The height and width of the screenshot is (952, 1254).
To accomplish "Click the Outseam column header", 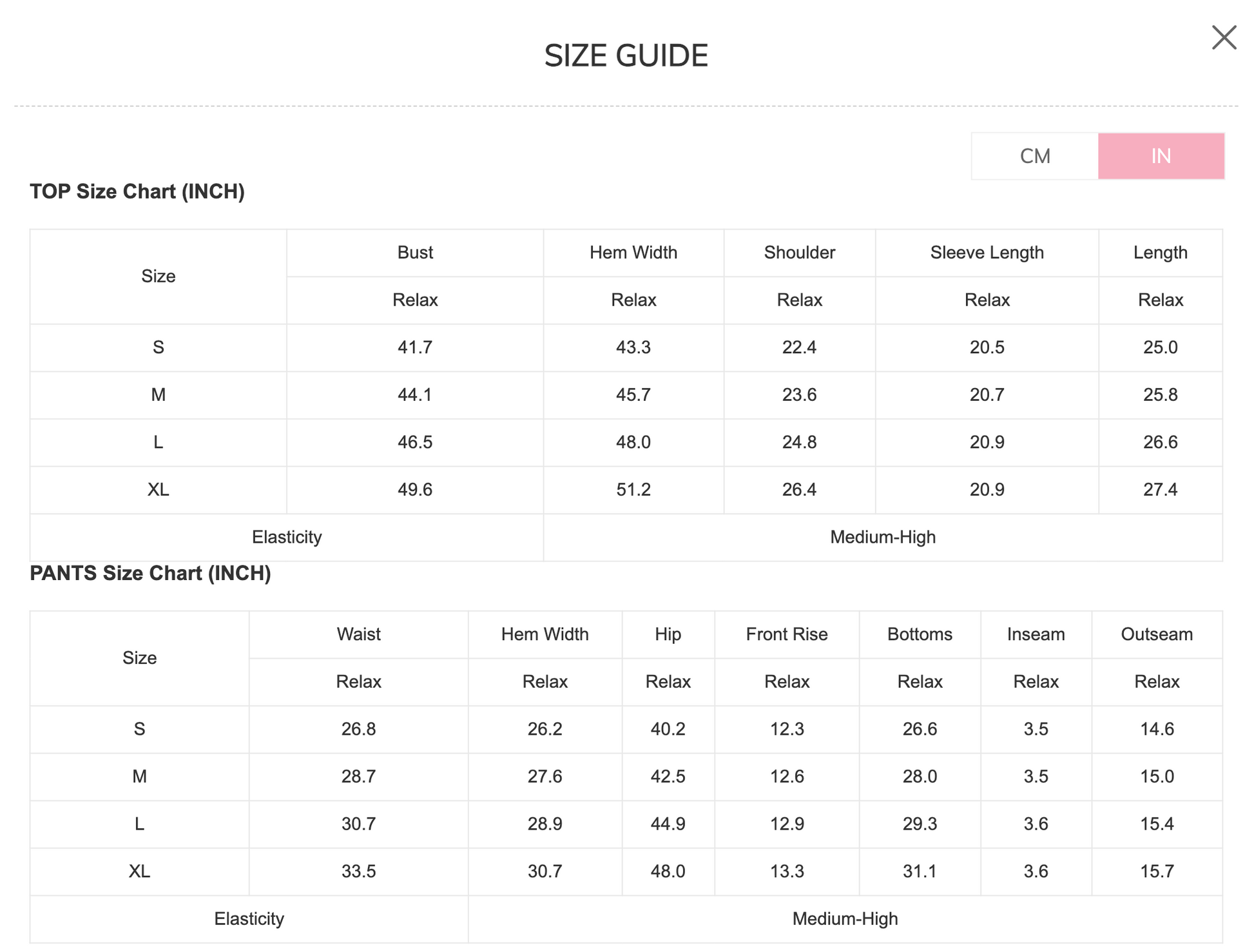I will coord(1157,634).
